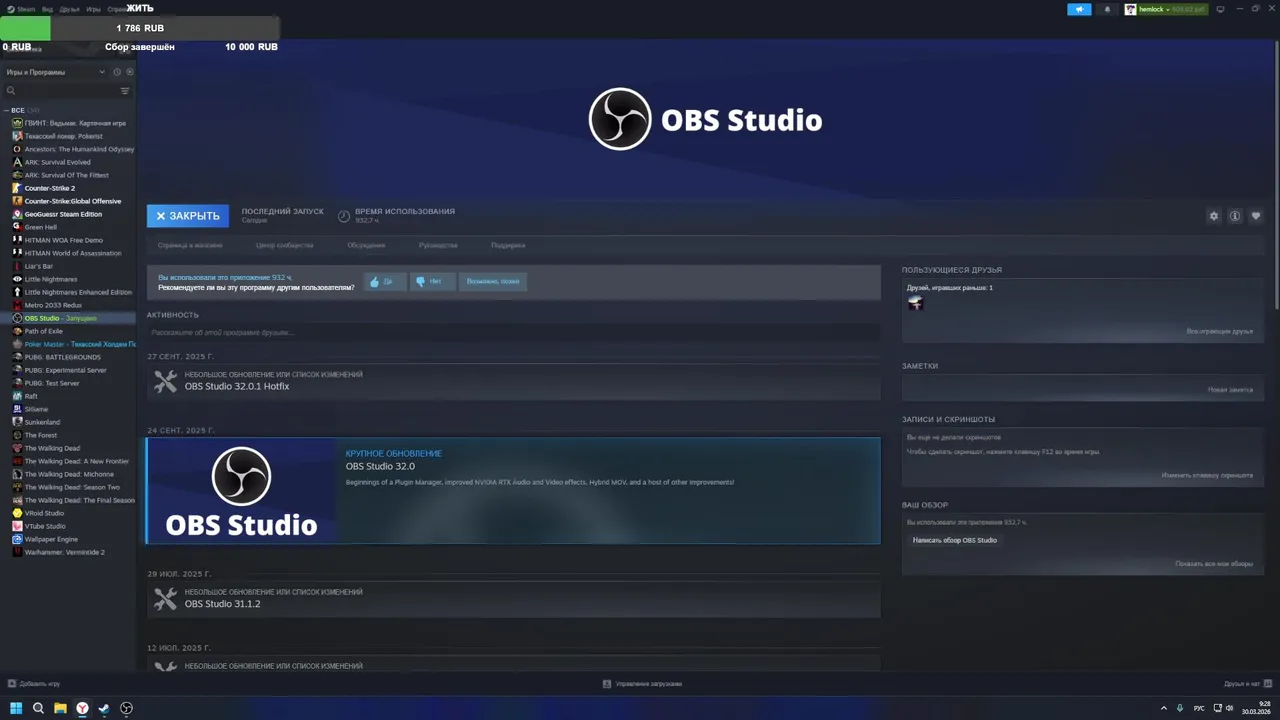
Task: Open Yandex Browser from the taskbar
Action: tap(82, 708)
